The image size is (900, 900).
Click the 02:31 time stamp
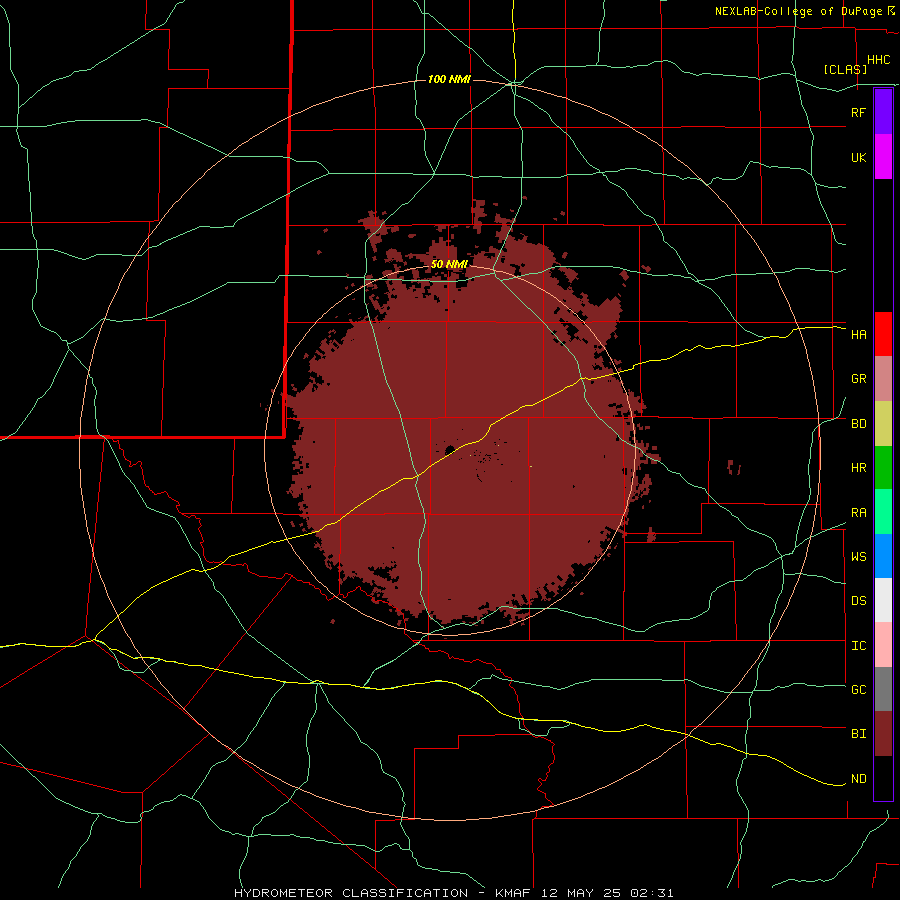coord(651,893)
